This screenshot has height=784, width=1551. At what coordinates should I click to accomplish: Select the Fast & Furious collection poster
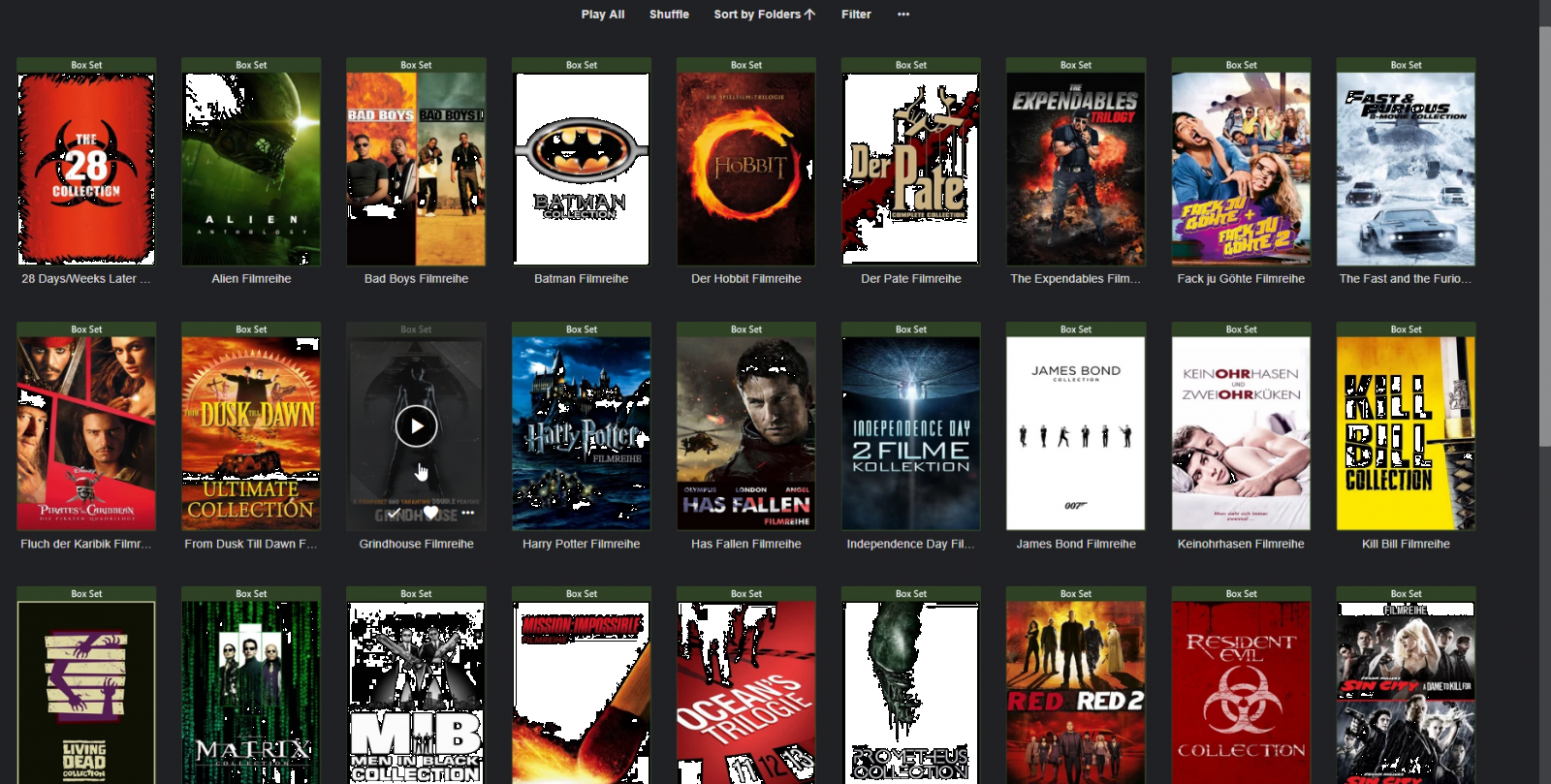1407,169
